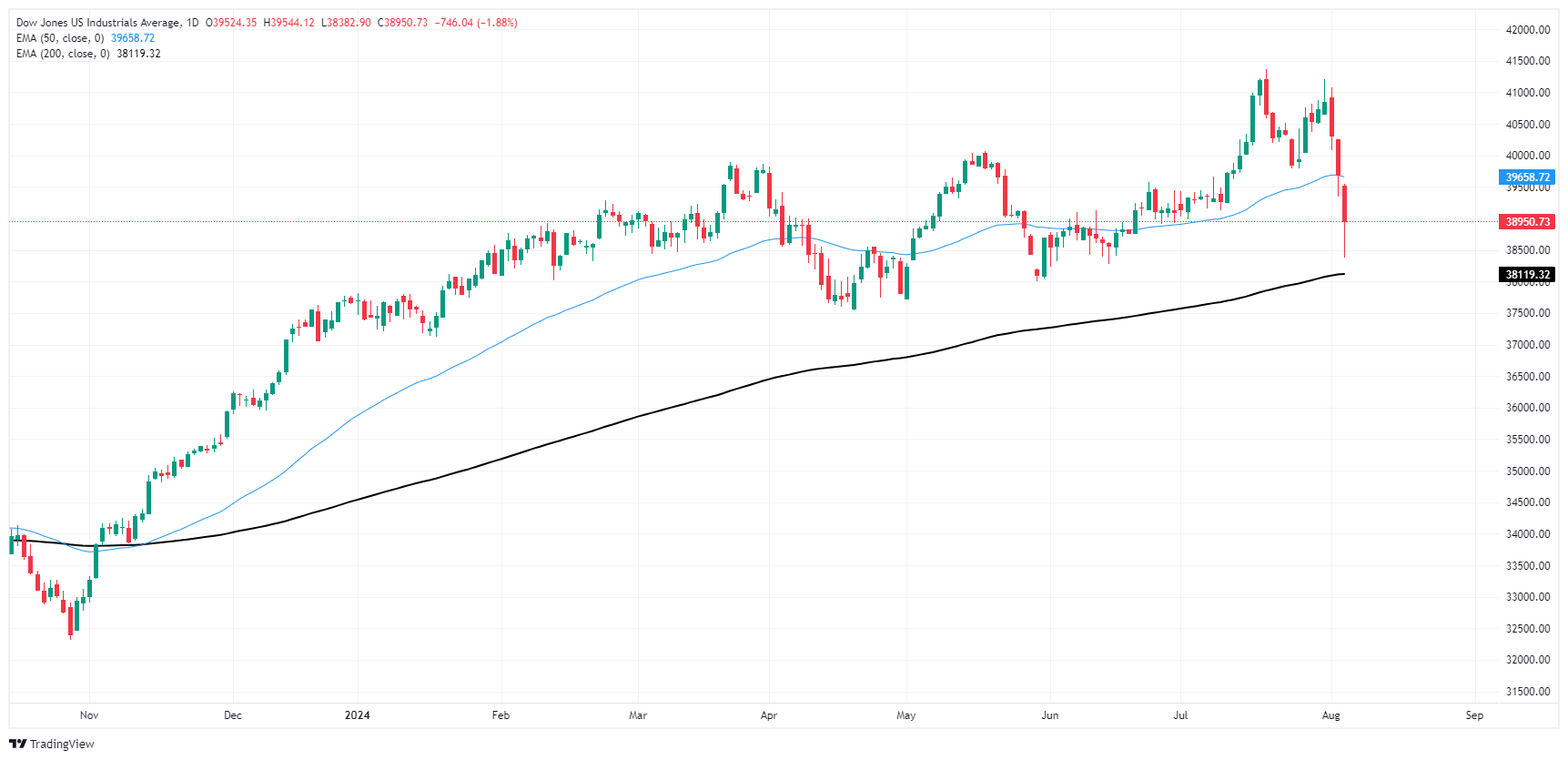Select the black 38119.32 EMA price tag
Screen dimensions: 1568x760
(x=1526, y=274)
